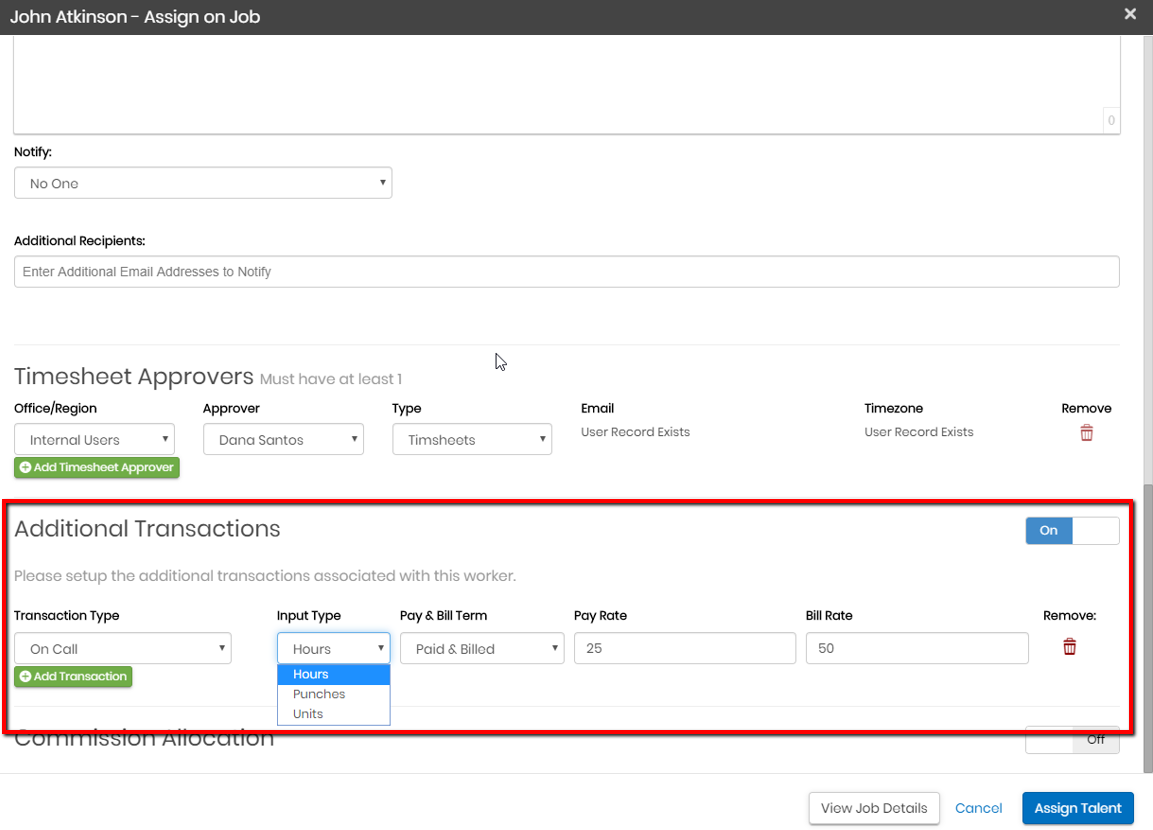Pick Units option in Input Type list
The height and width of the screenshot is (830, 1153).
[x=333, y=714]
